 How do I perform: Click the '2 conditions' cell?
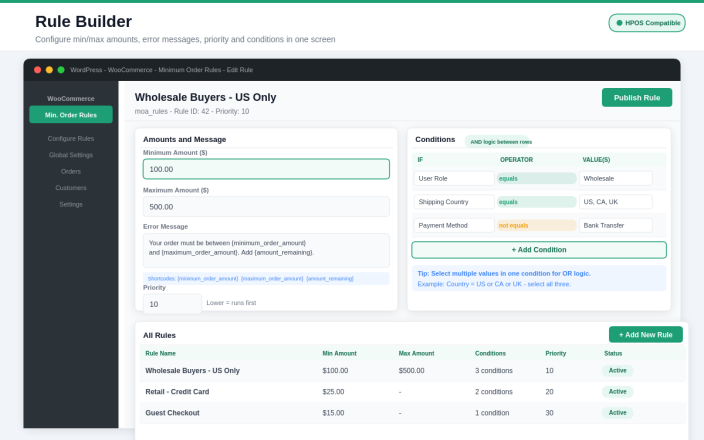(493, 392)
